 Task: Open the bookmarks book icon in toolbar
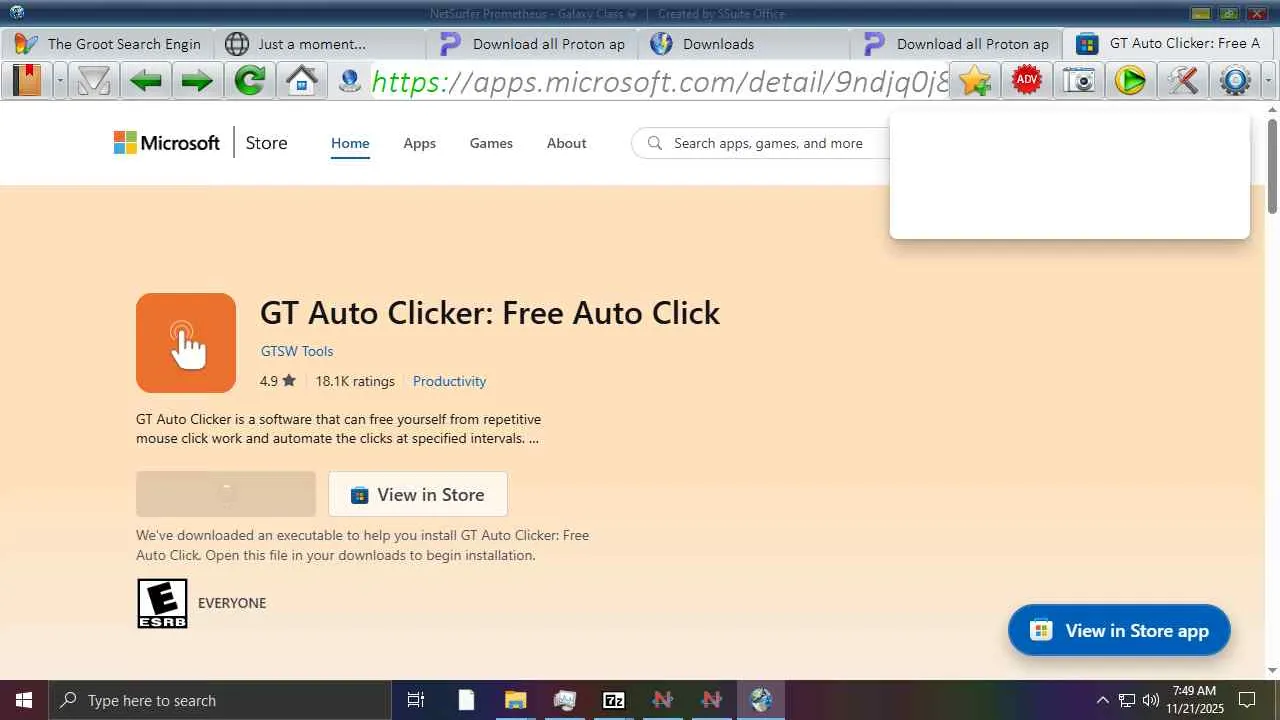27,80
